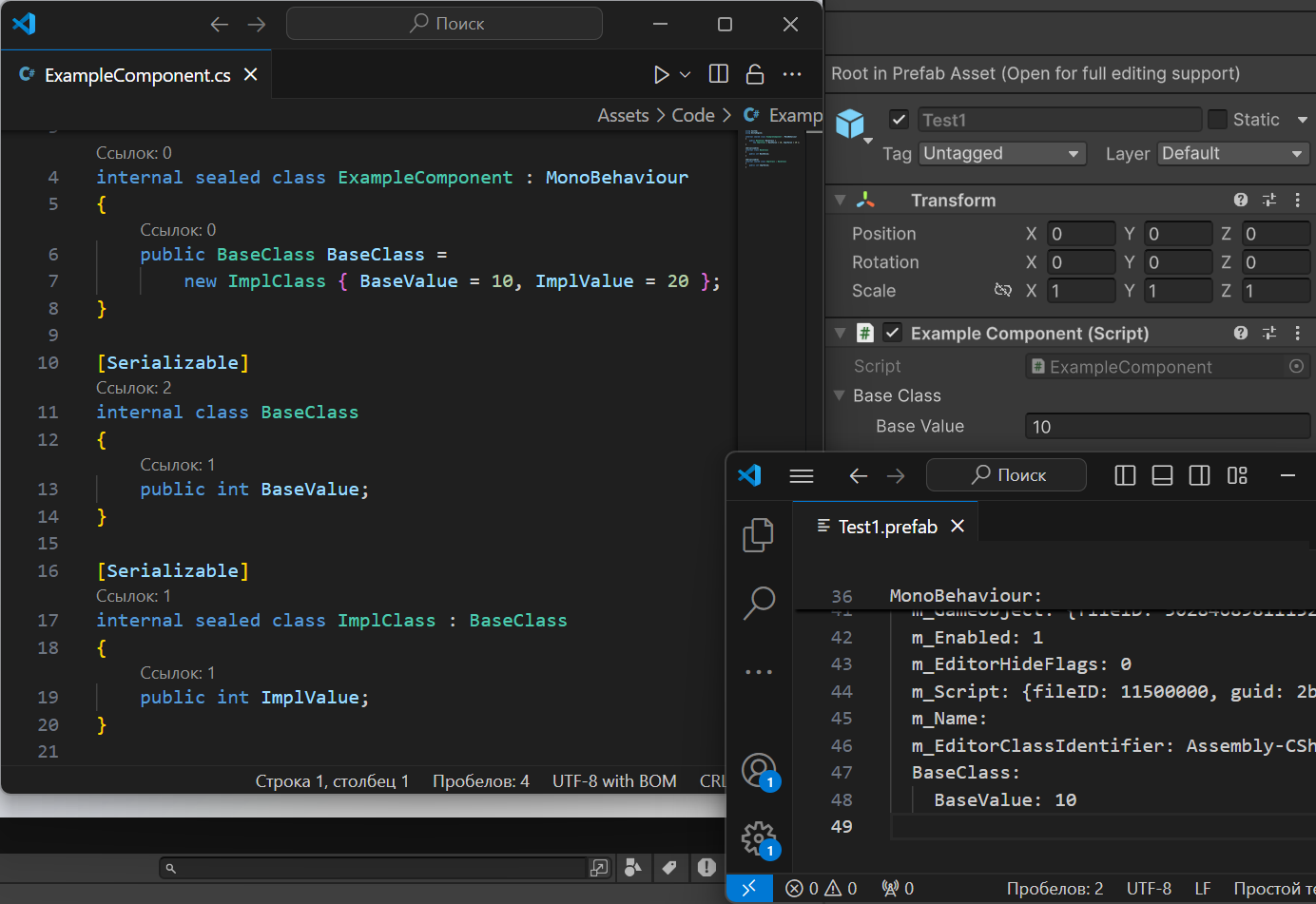This screenshot has width=1316, height=904.
Task: Switch to the Test1.prefab tab
Action: click(x=887, y=527)
